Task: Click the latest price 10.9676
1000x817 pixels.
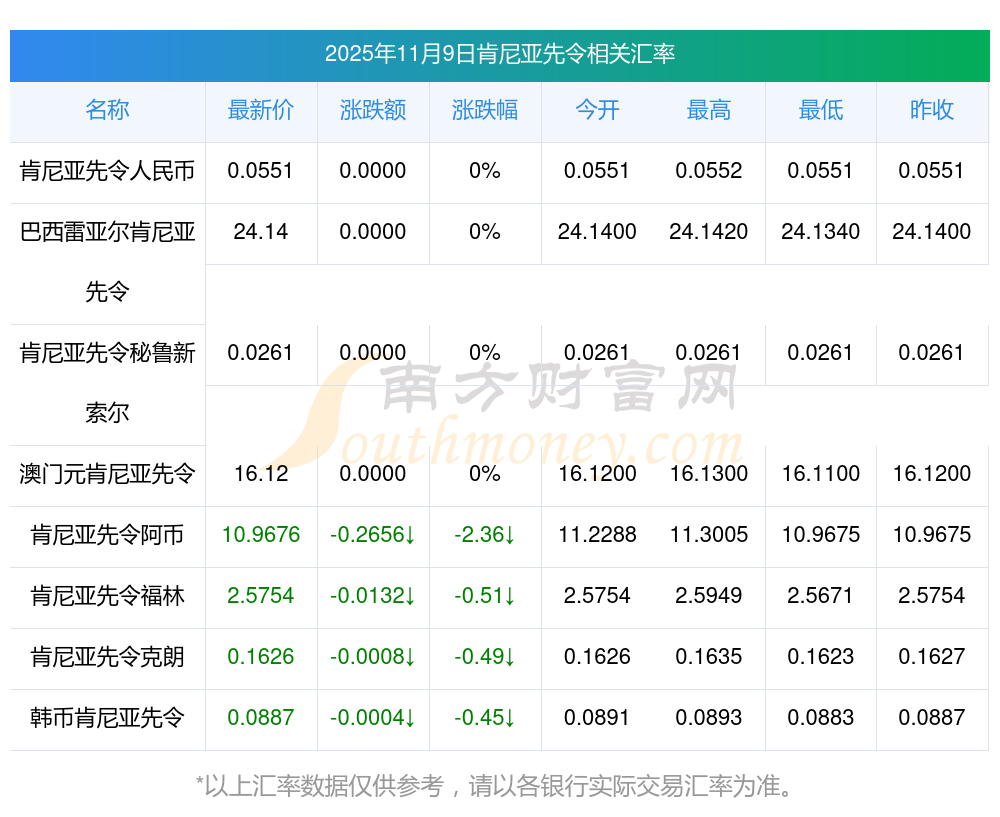Action: (260, 535)
